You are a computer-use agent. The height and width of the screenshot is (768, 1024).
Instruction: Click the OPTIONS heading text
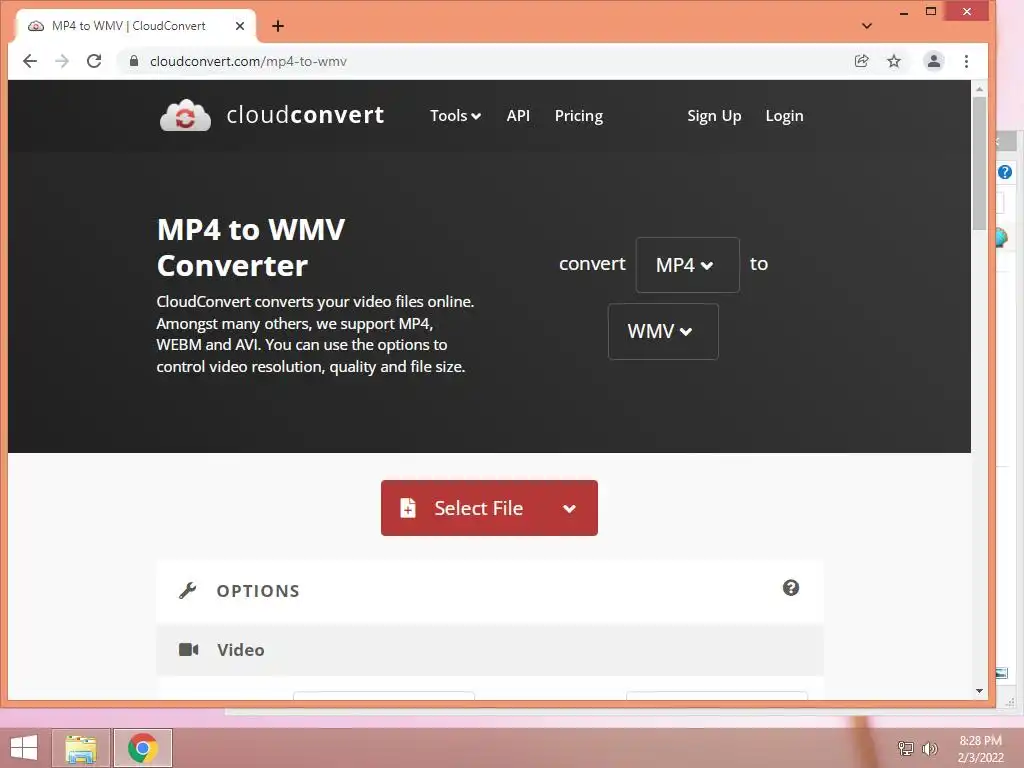pos(258,591)
